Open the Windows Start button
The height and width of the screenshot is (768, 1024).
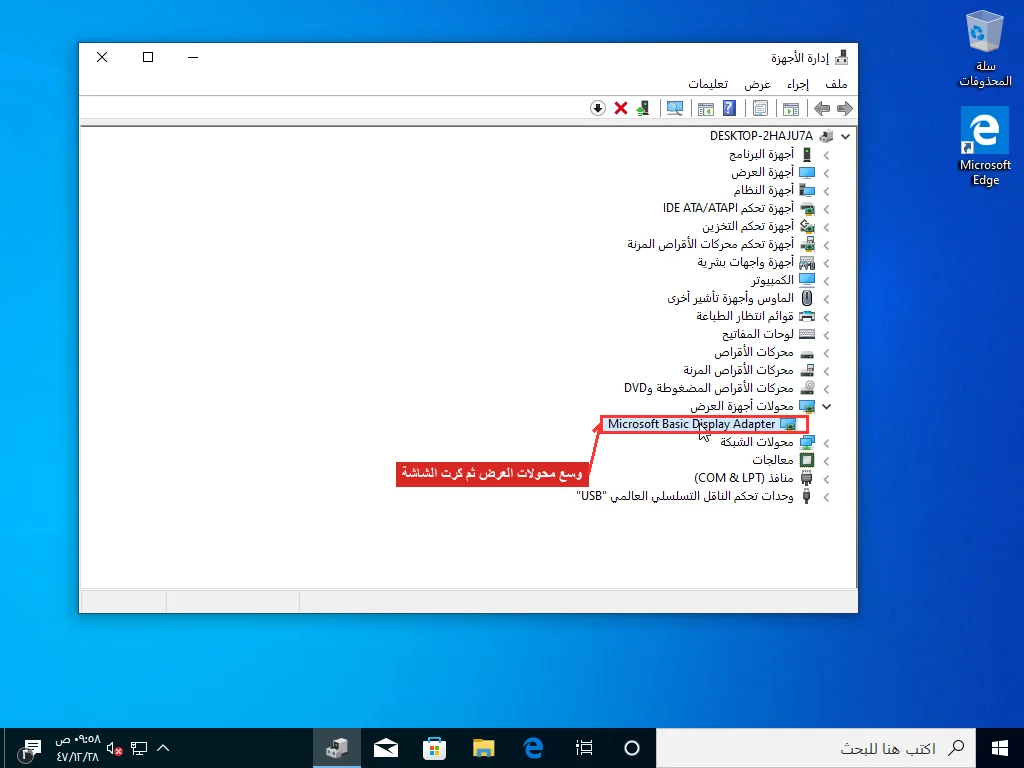(1000, 748)
